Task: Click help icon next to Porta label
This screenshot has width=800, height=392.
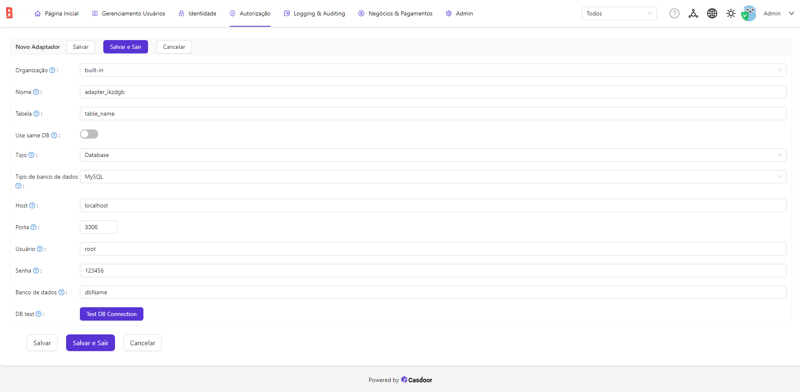Action: click(x=33, y=227)
